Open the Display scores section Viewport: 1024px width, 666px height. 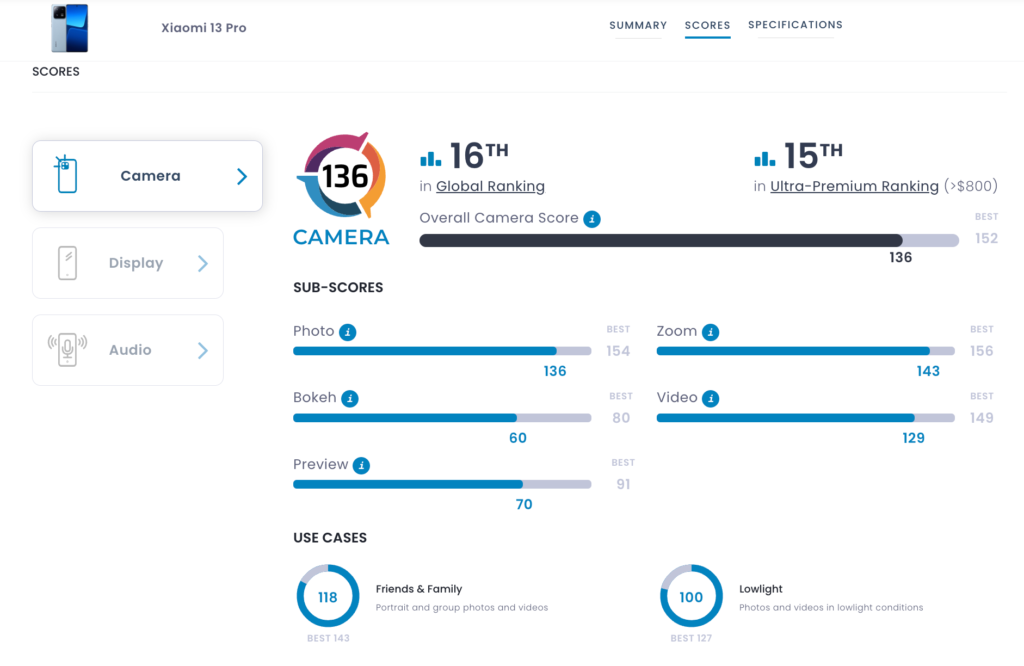(x=127, y=263)
